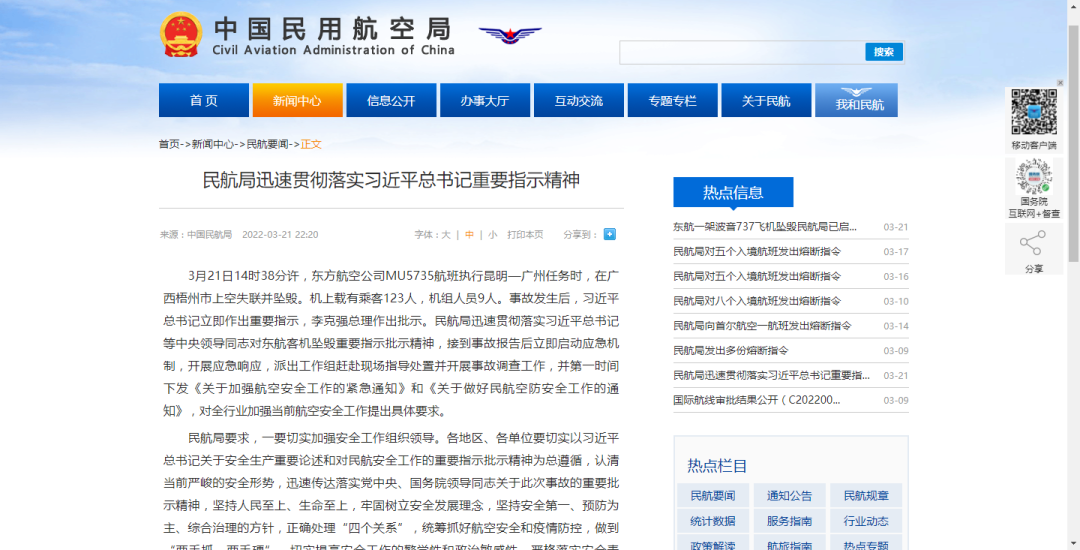The image size is (1080, 550).
Task: Open the 互动交流 navigation tab
Action: (579, 101)
